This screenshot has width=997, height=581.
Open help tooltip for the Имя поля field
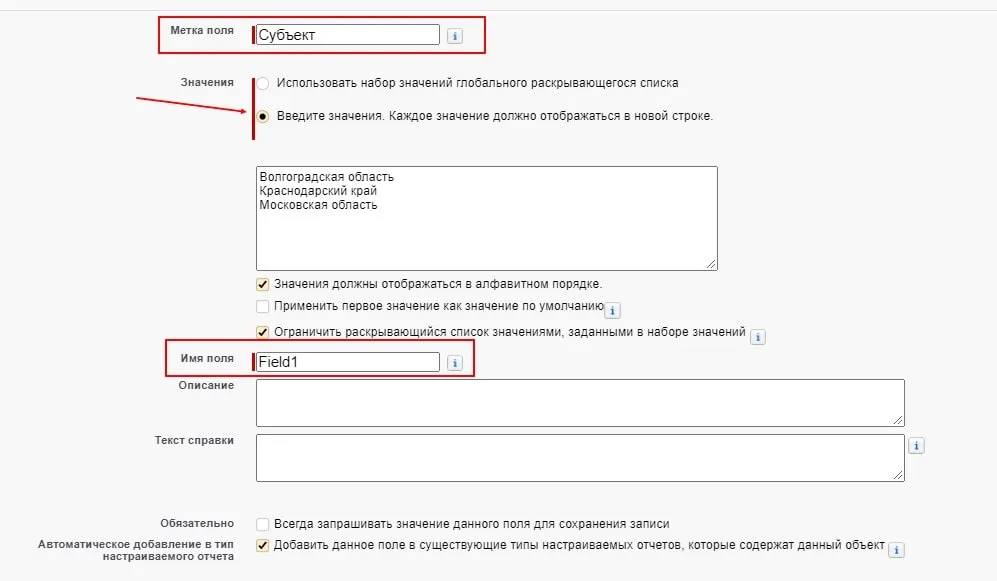pos(456,363)
